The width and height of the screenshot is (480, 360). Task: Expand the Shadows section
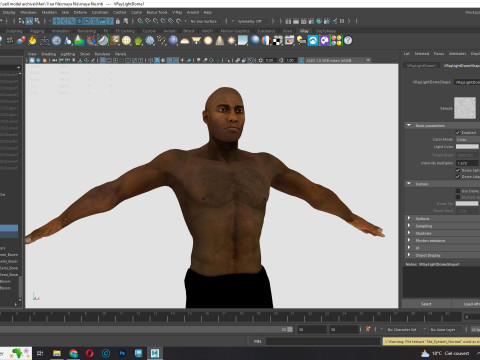pos(409,233)
